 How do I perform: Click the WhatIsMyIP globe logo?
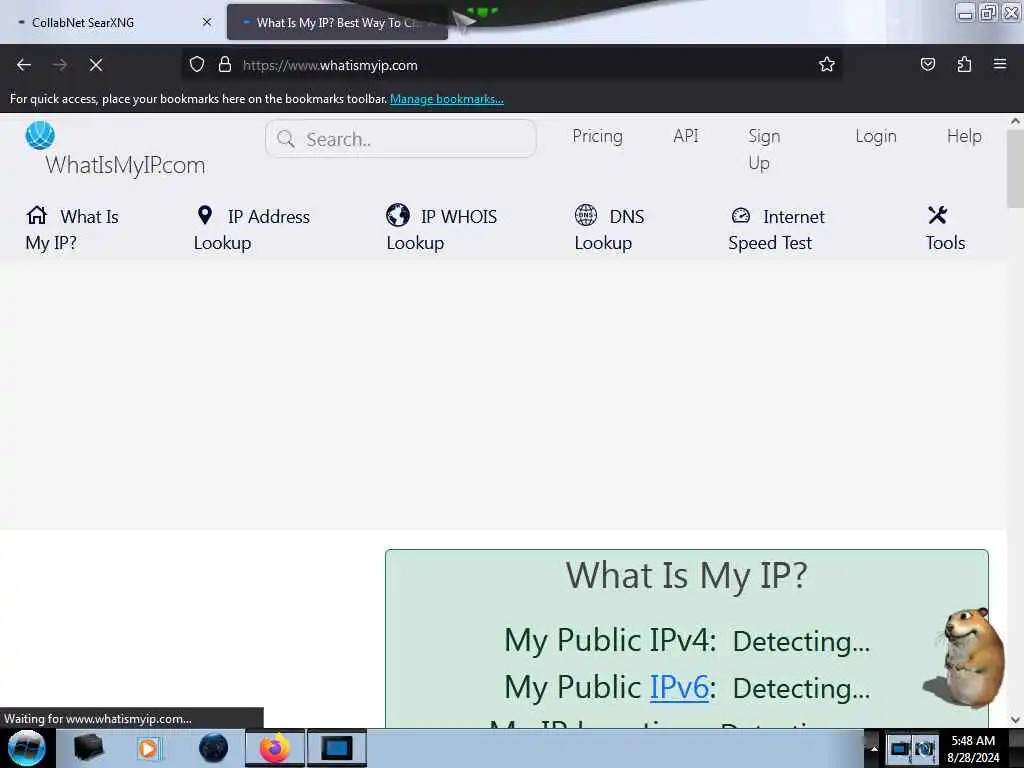tap(40, 135)
